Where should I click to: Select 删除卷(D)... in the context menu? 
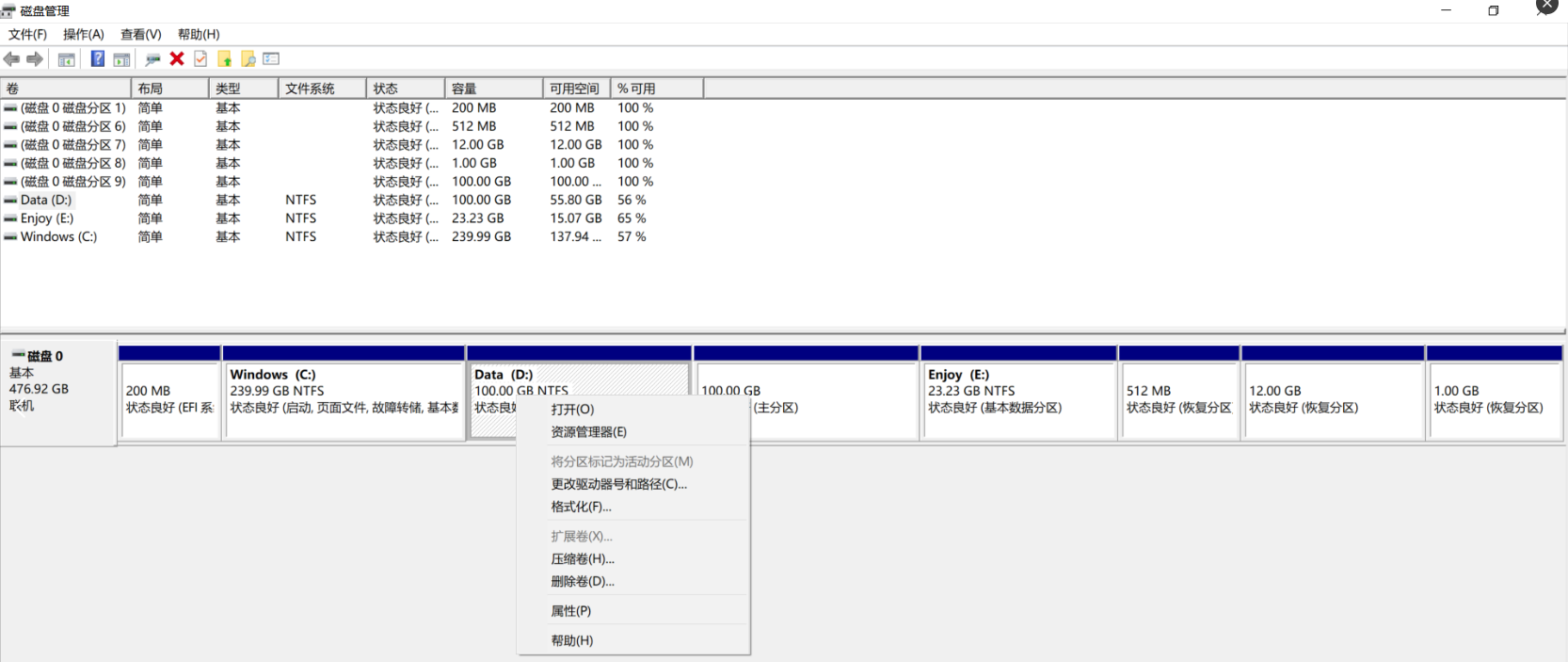pyautogui.click(x=582, y=581)
